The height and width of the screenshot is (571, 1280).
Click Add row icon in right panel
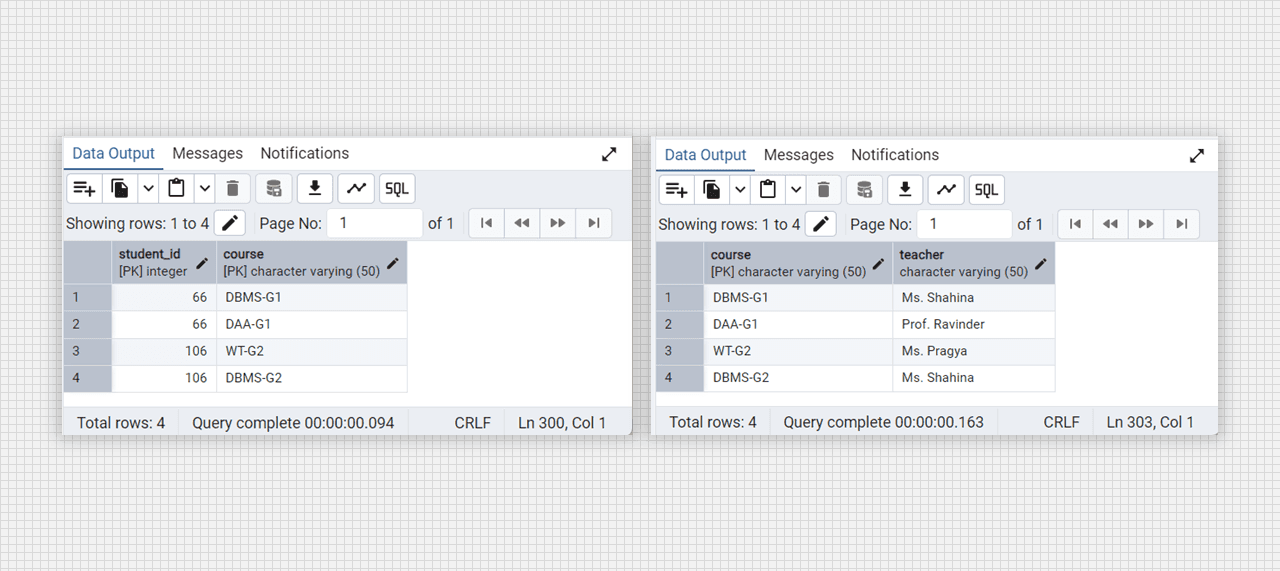point(676,189)
